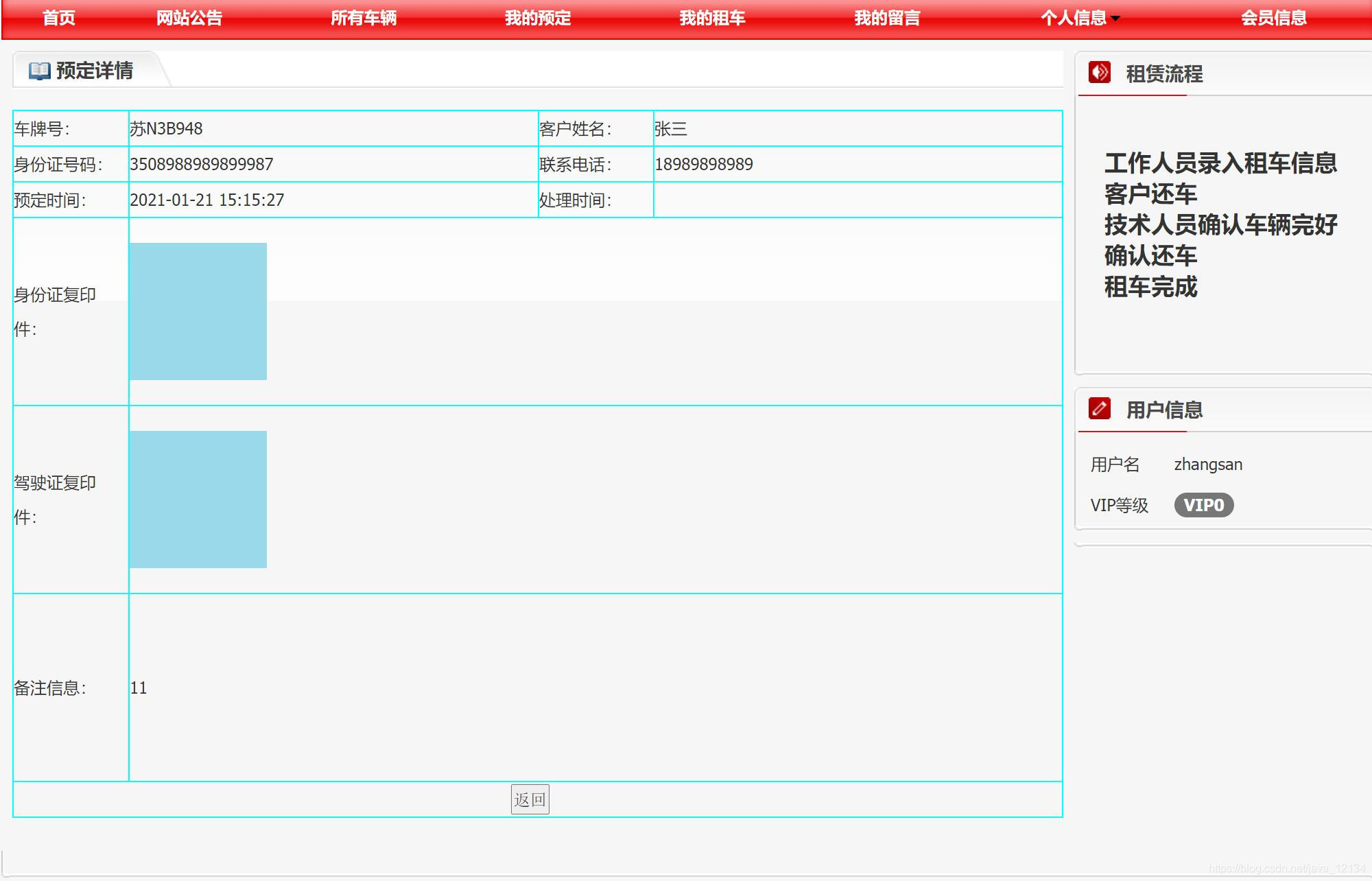Open the 身份证复印件 image thumbnail
The height and width of the screenshot is (881, 1372).
198,312
